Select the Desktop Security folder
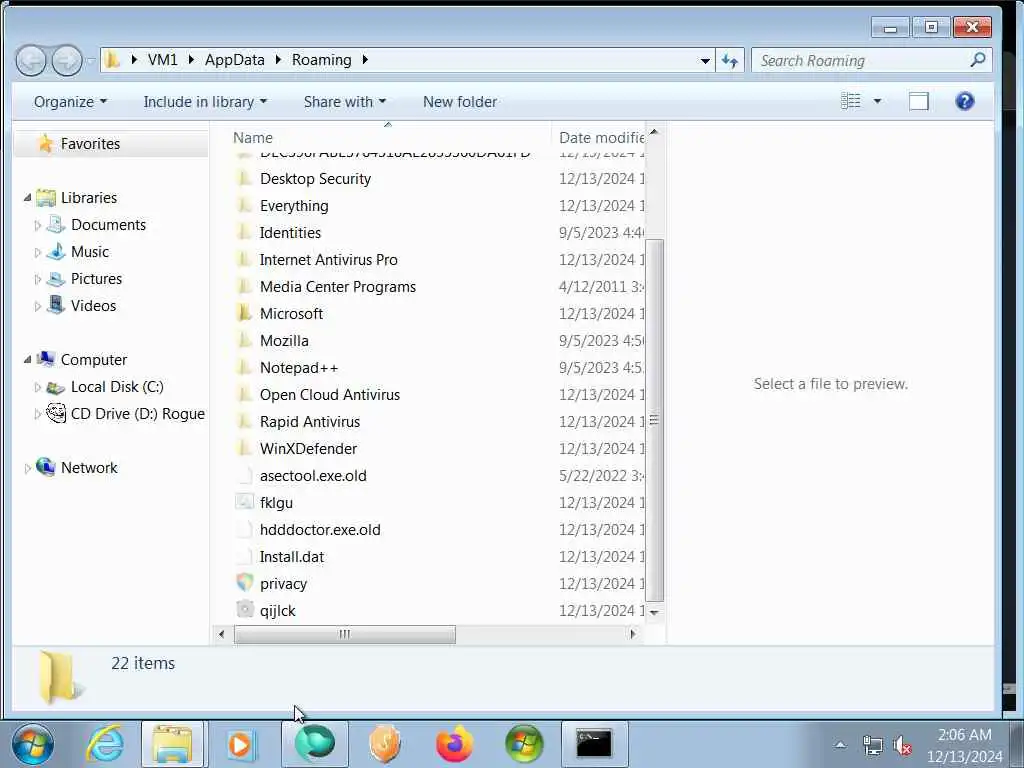Screen dimensions: 1024x768 (315, 179)
